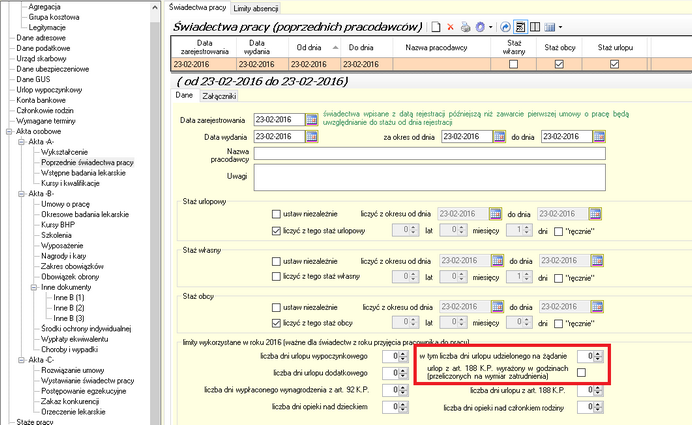The image size is (692, 425).
Task: Check 'ustaw niezależnie' under Staż własny
Action: point(276,261)
